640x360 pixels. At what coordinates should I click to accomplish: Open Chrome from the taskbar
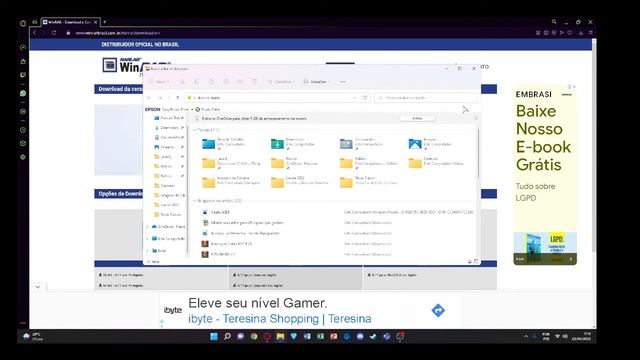point(254,337)
